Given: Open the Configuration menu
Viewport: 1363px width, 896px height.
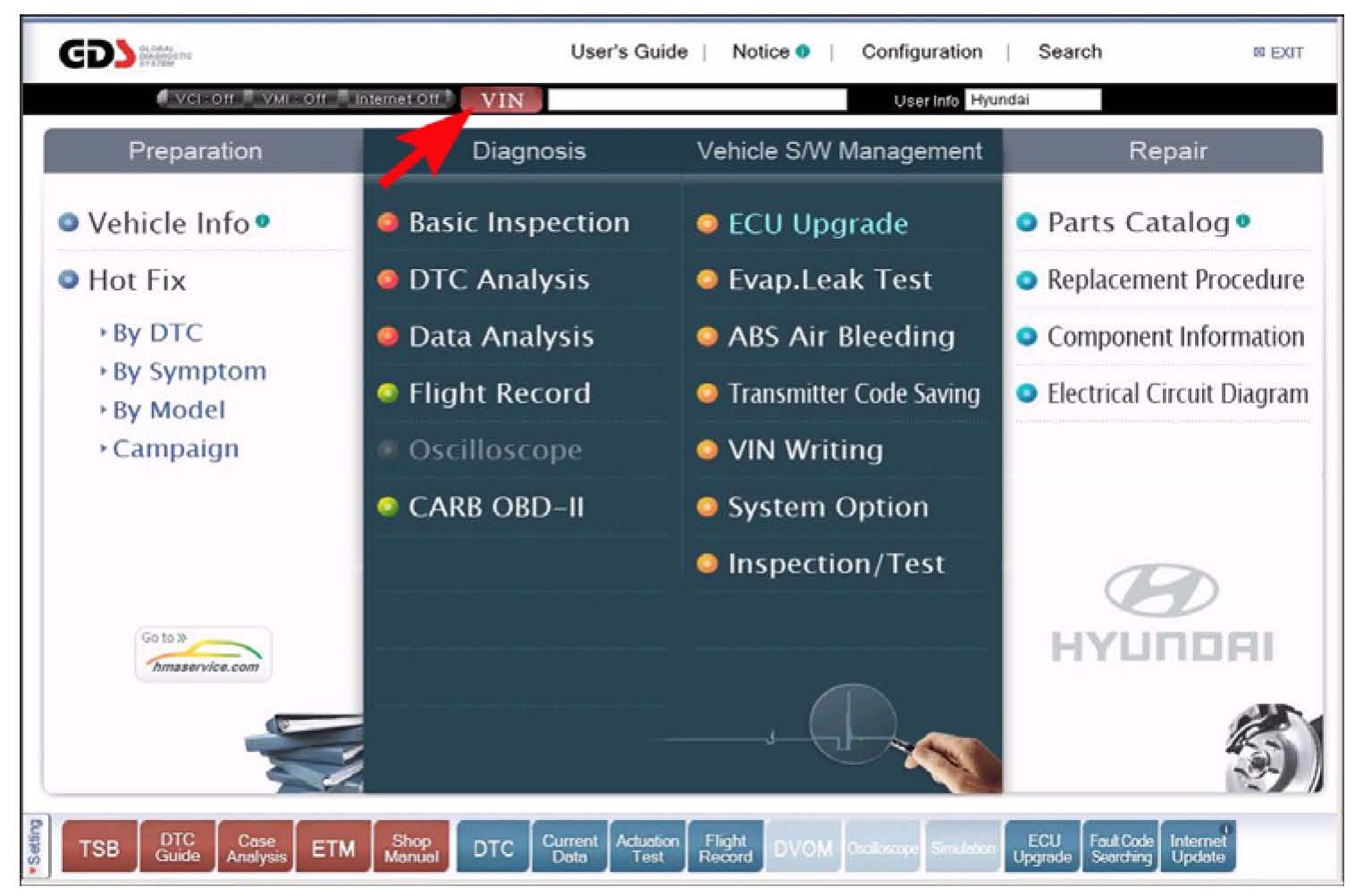Looking at the screenshot, I should pos(921,52).
